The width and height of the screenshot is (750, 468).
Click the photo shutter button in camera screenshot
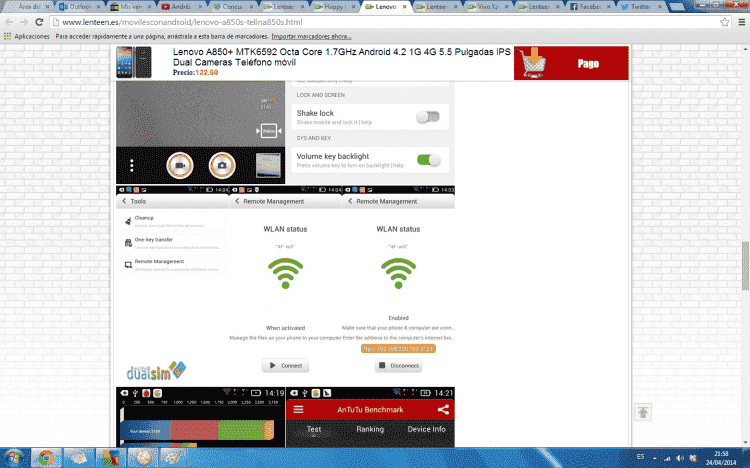[222, 166]
